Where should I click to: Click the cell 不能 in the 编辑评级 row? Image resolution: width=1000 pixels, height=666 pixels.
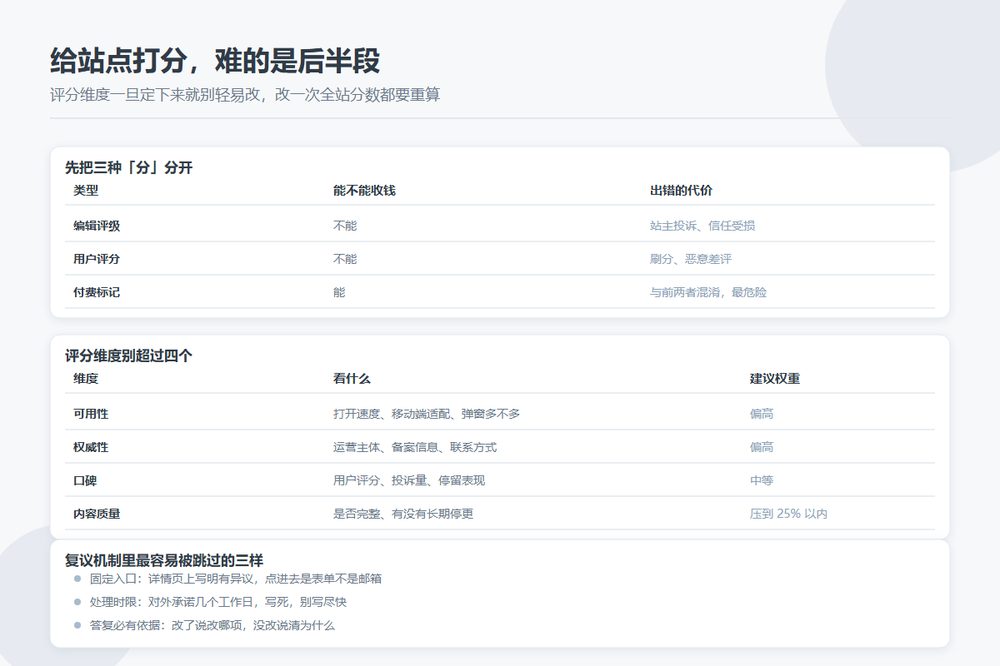pos(345,225)
